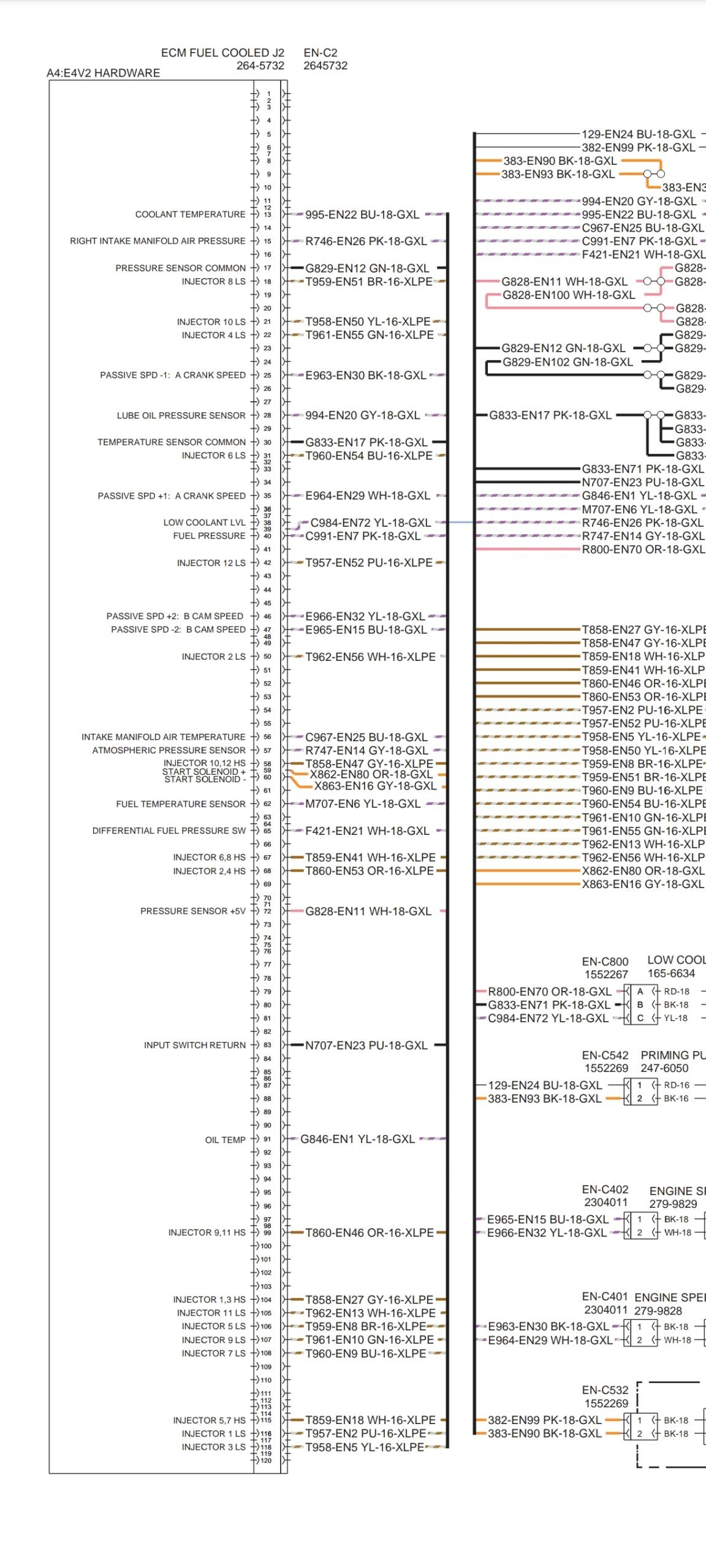Image resolution: width=706 pixels, height=1568 pixels.
Task: Click the ECM FUEL COOLED J2 title
Action: pos(222,53)
